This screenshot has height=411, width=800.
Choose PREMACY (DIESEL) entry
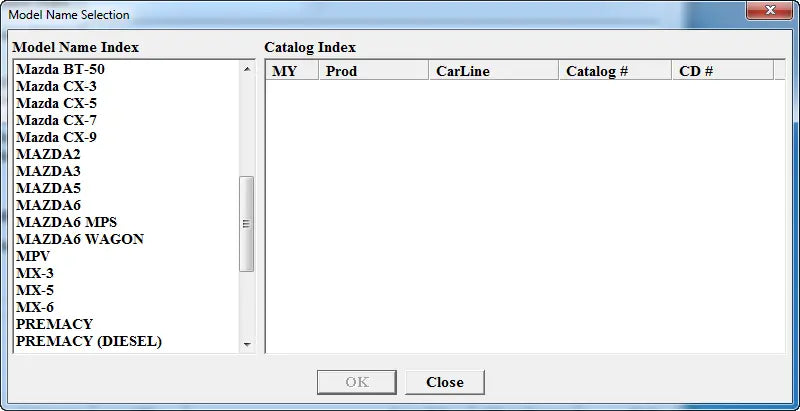tap(89, 341)
